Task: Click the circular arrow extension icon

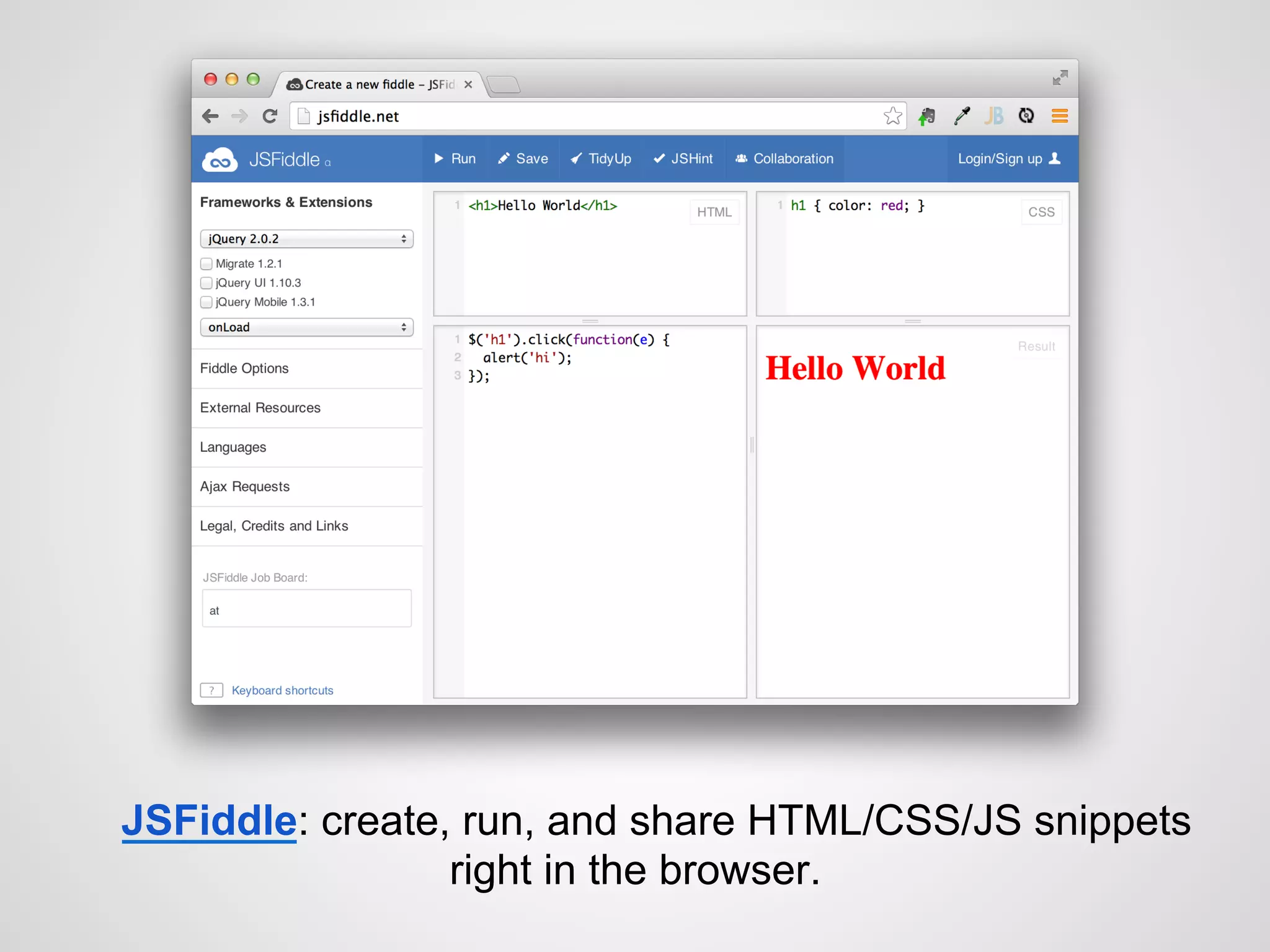Action: tap(1026, 115)
